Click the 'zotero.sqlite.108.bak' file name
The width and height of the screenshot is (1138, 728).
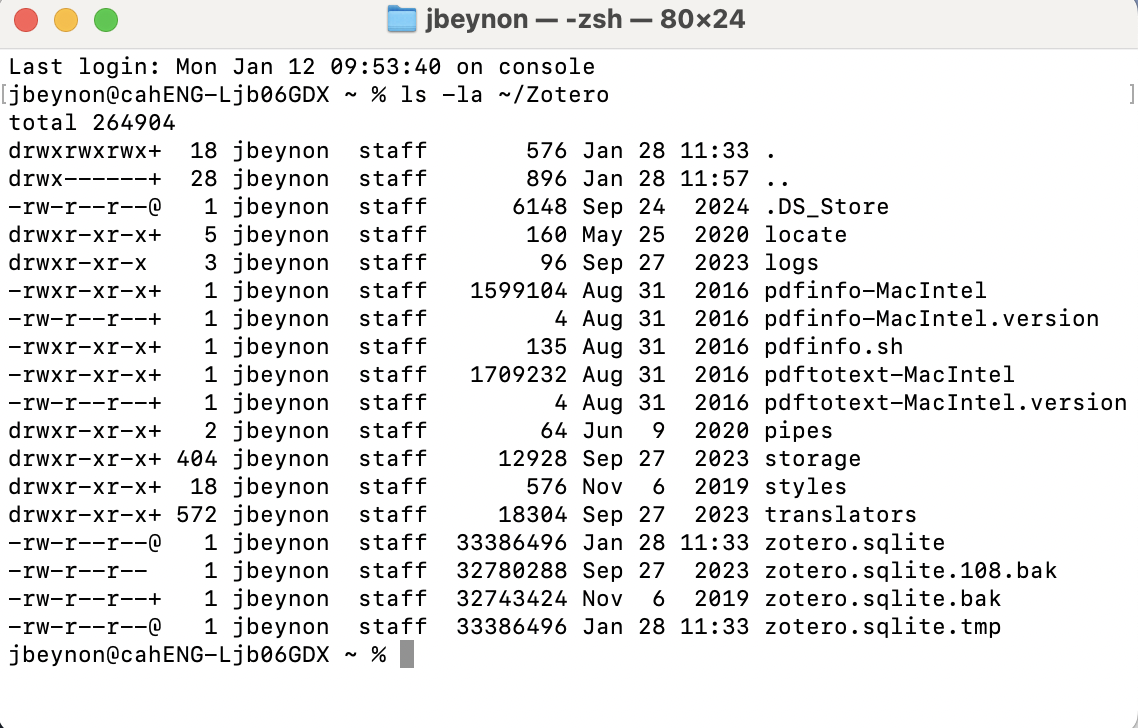coord(911,571)
